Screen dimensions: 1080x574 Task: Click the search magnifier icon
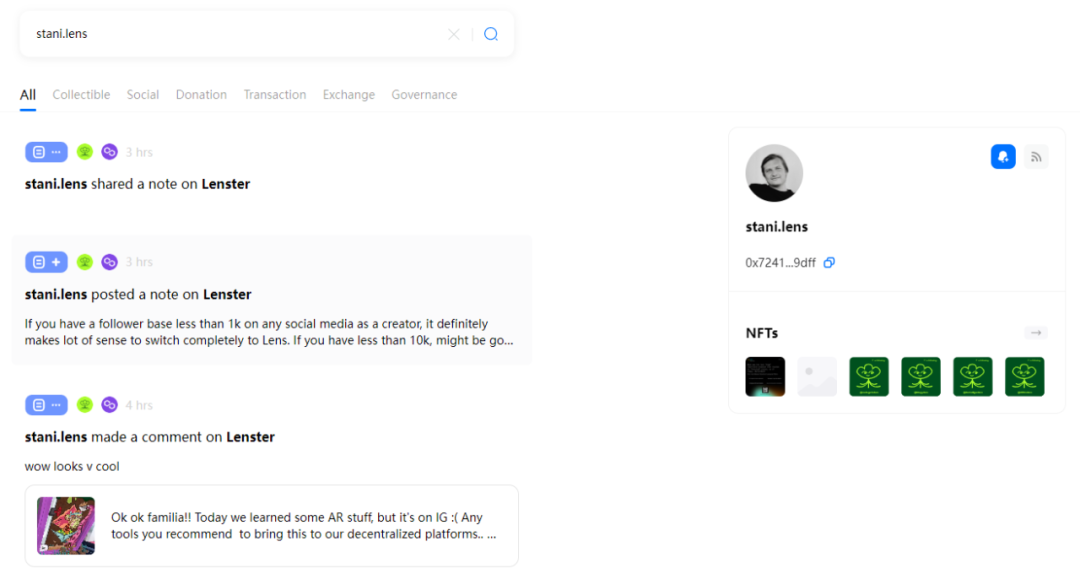[491, 34]
